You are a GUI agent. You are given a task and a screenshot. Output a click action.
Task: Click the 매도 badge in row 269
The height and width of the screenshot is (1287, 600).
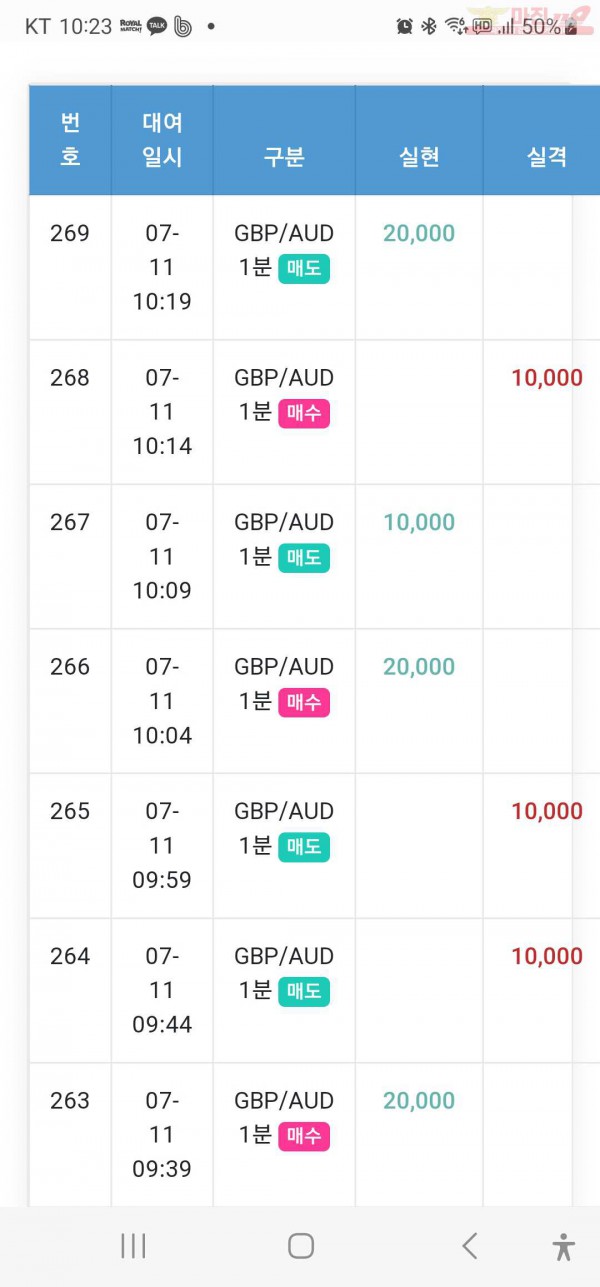click(x=304, y=269)
